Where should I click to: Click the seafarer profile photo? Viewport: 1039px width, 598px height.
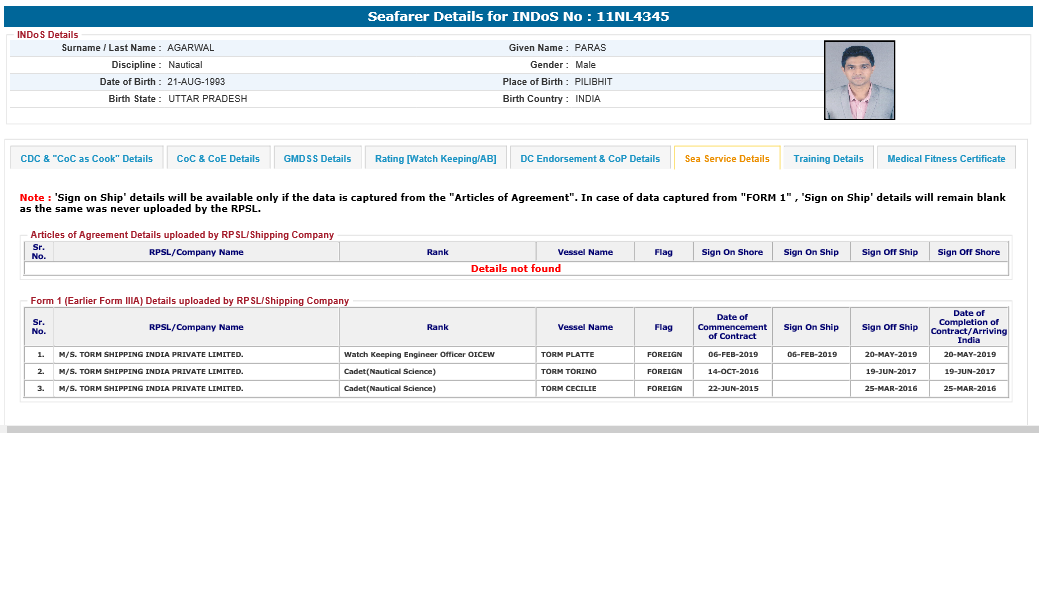(859, 80)
